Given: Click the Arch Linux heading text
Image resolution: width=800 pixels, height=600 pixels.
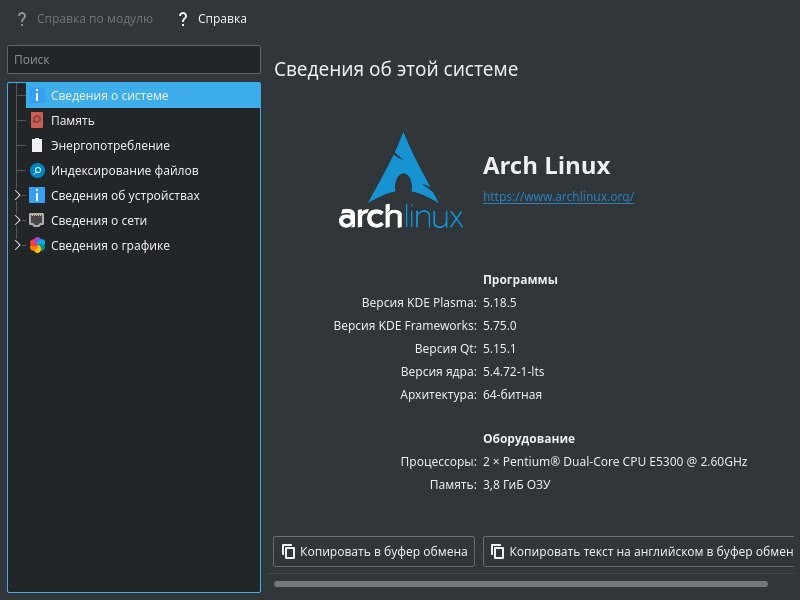Looking at the screenshot, I should point(546,165).
